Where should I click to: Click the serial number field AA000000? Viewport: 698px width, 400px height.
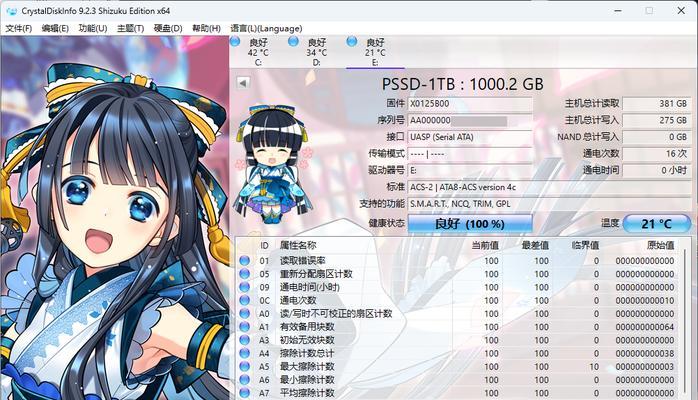(x=470, y=121)
